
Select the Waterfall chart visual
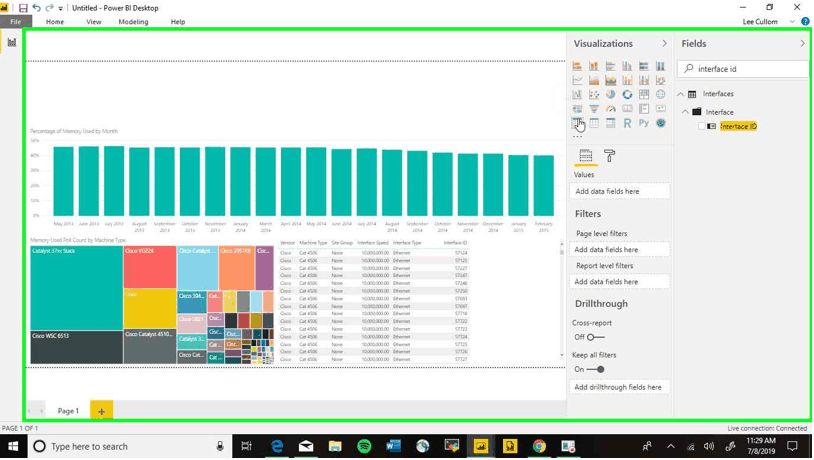tap(577, 94)
